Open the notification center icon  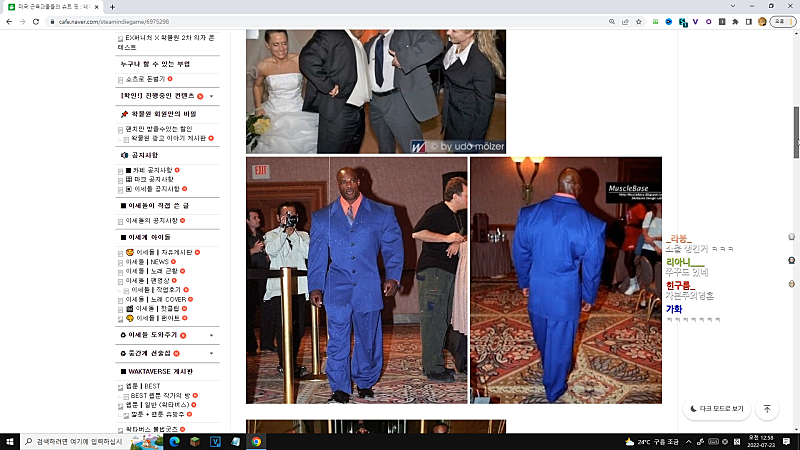pos(787,442)
